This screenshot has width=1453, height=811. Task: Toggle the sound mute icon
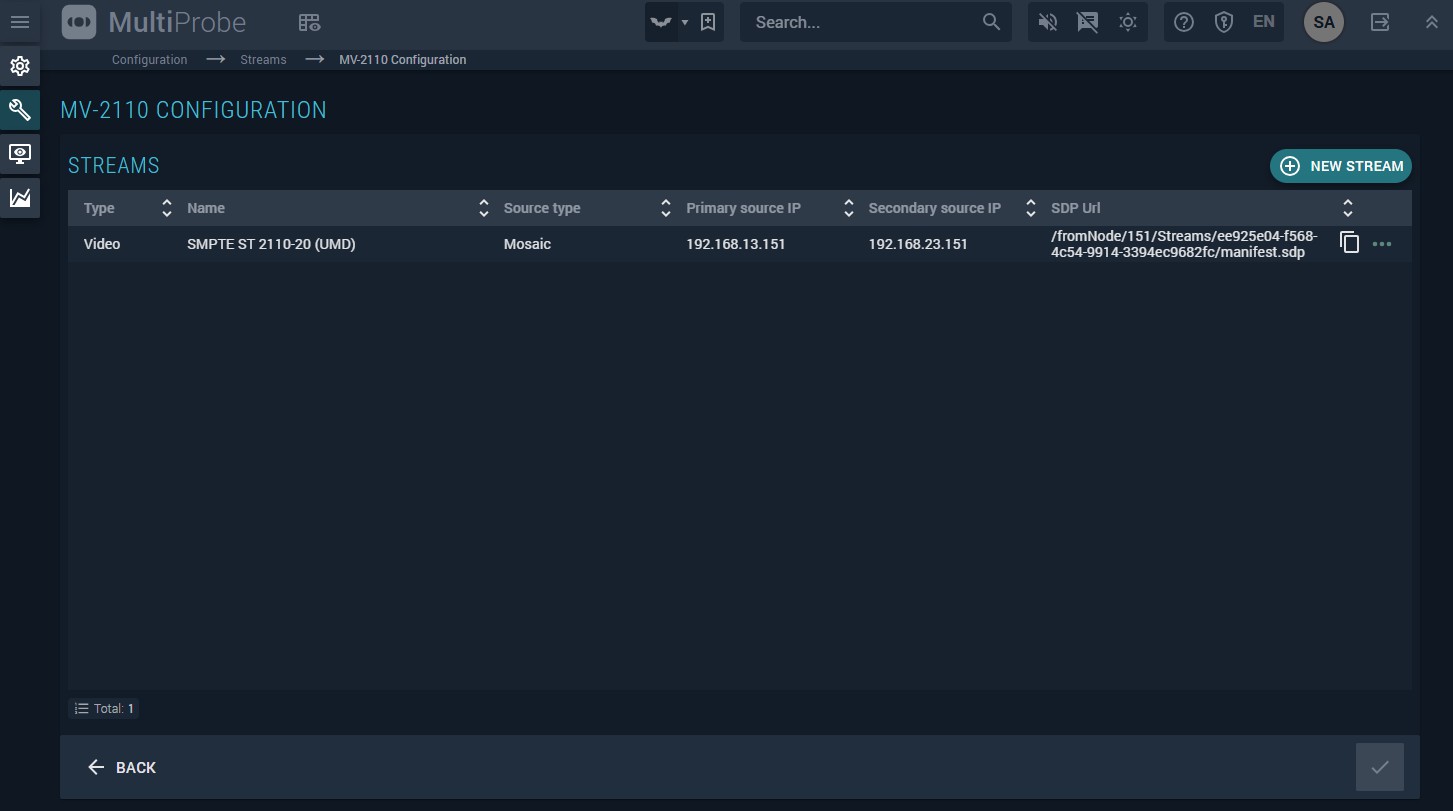pyautogui.click(x=1048, y=22)
